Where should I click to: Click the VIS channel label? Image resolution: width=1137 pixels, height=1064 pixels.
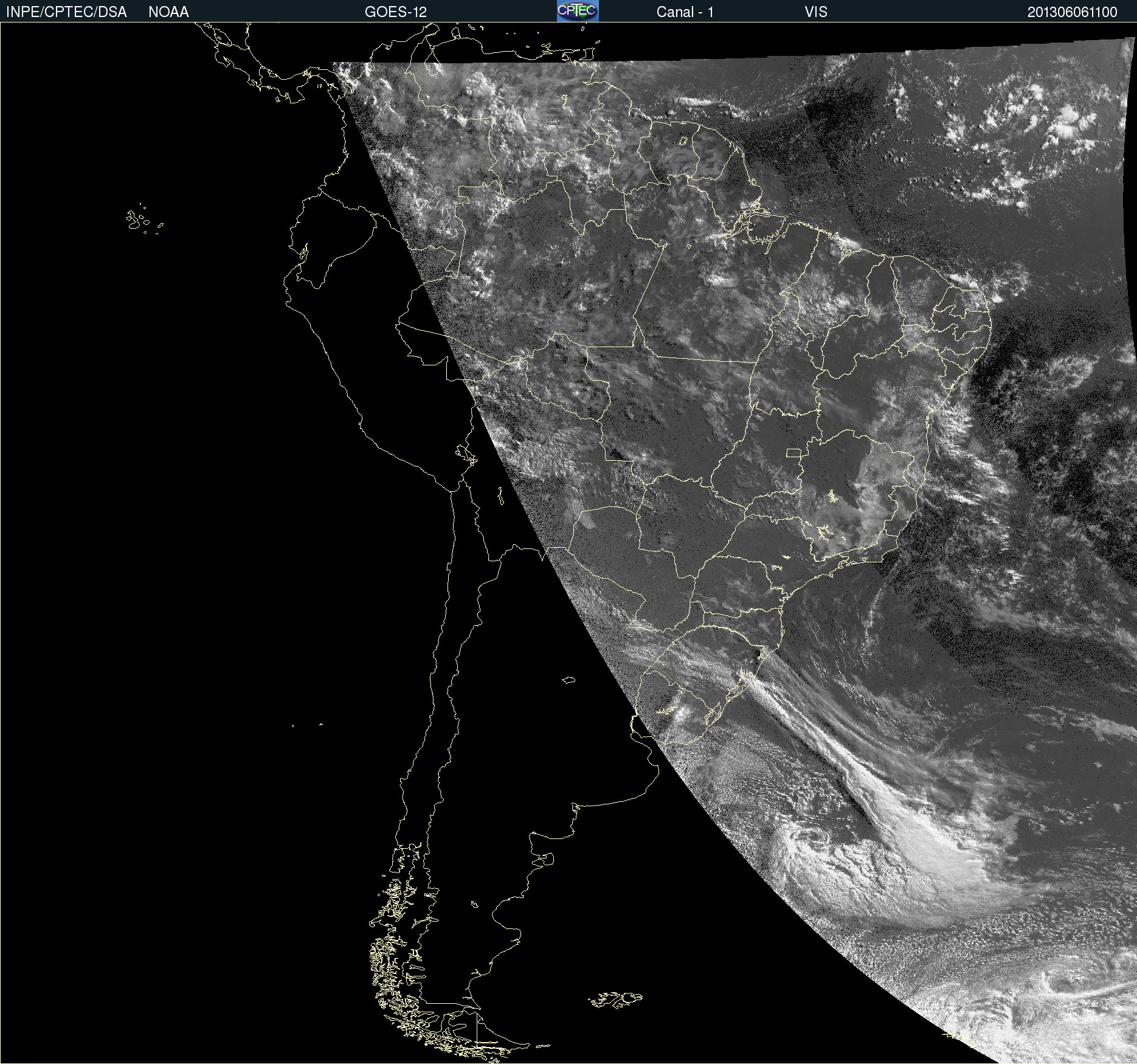point(816,12)
